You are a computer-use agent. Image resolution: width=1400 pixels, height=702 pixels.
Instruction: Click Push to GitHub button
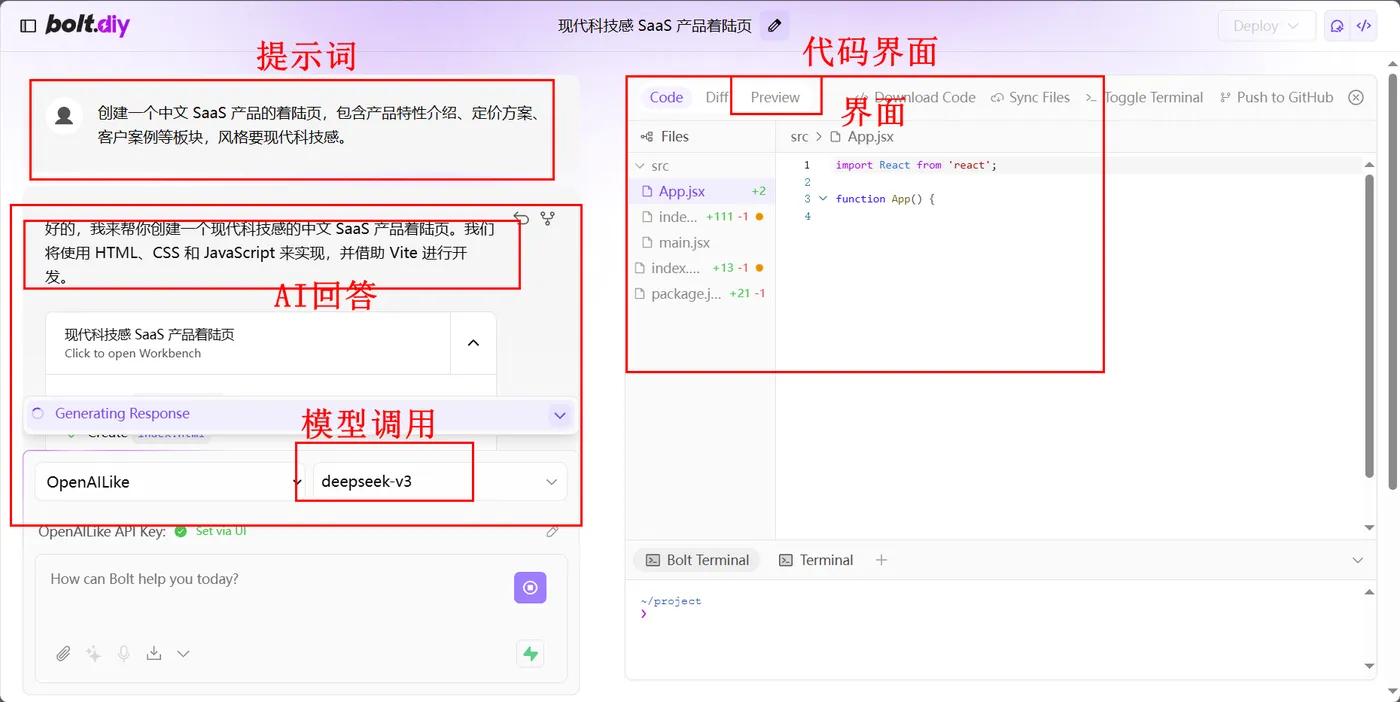1276,97
